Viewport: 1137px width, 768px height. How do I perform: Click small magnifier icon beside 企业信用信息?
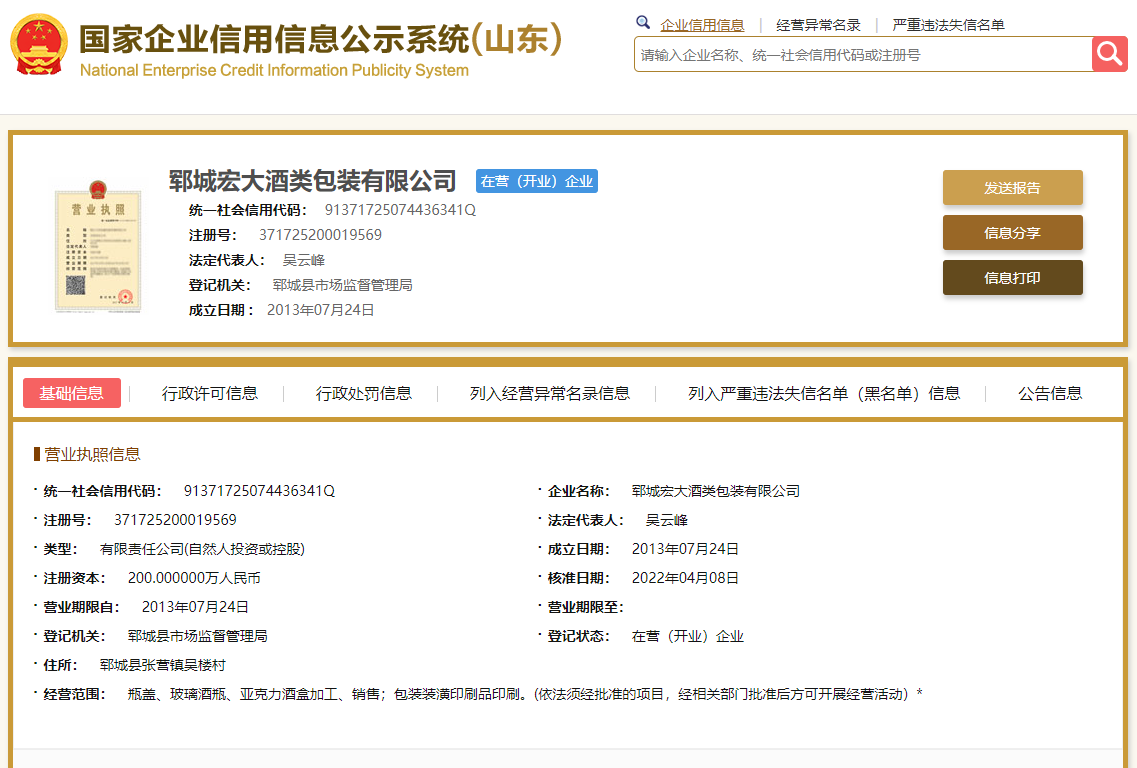click(x=643, y=22)
